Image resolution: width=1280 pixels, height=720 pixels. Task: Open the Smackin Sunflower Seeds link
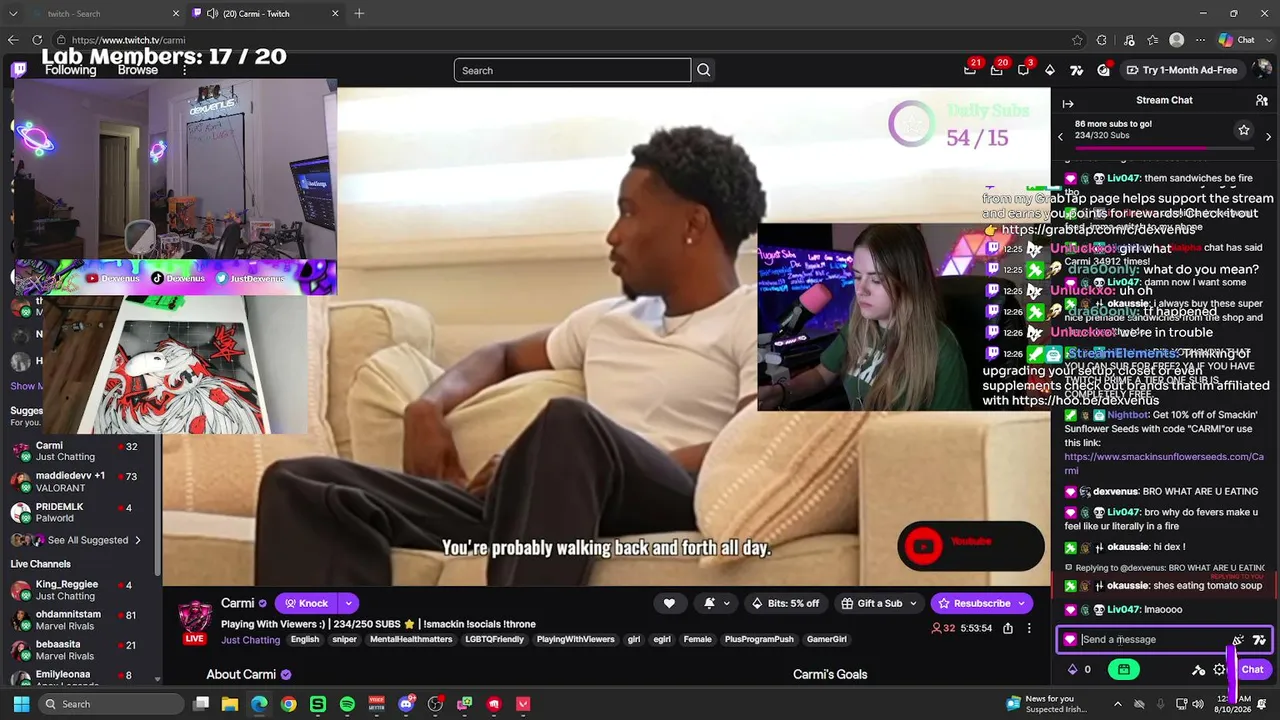click(x=1164, y=464)
